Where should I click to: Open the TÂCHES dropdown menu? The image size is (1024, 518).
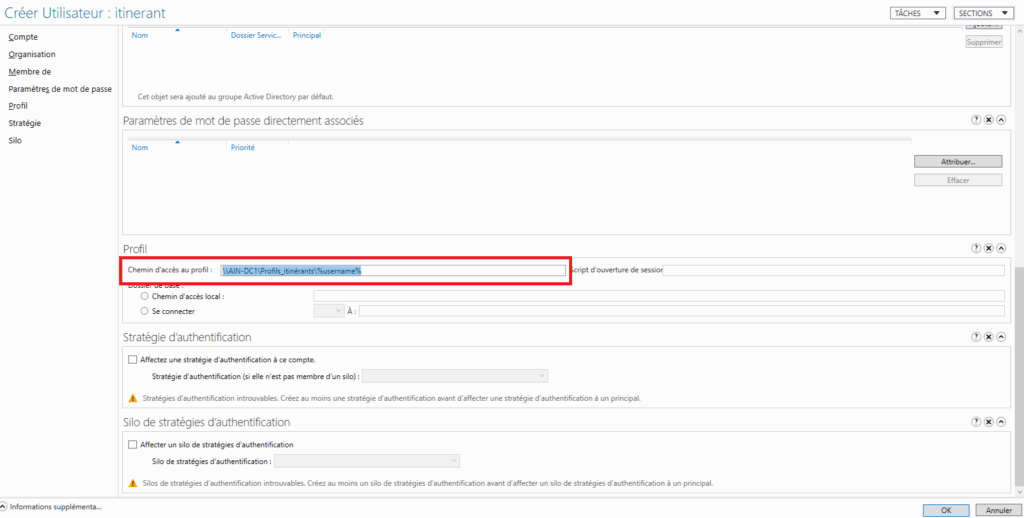[917, 13]
